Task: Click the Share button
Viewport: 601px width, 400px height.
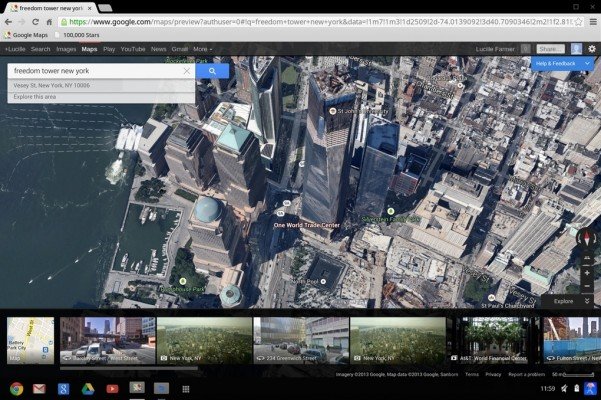Action: click(x=550, y=49)
